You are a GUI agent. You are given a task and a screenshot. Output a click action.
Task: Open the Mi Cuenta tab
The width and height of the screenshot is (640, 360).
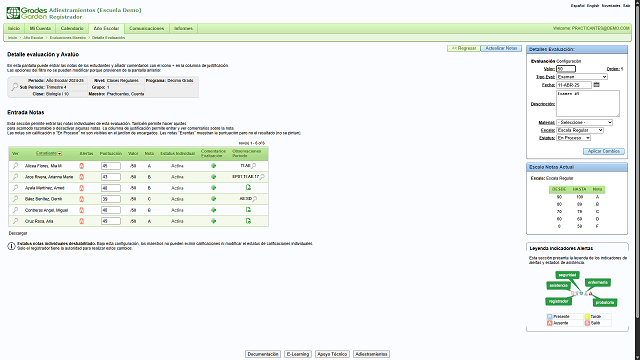40,28
